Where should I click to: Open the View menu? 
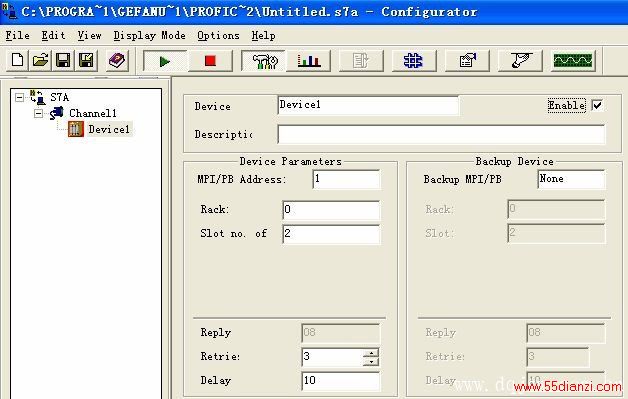(x=89, y=36)
